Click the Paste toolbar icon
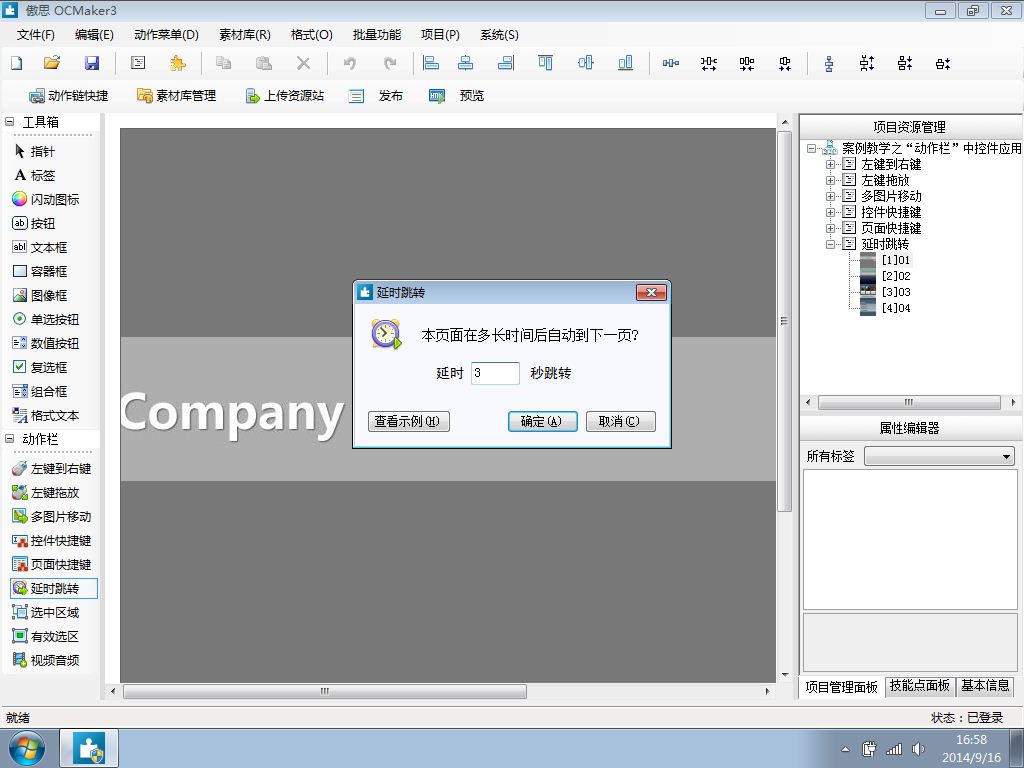 click(x=263, y=63)
